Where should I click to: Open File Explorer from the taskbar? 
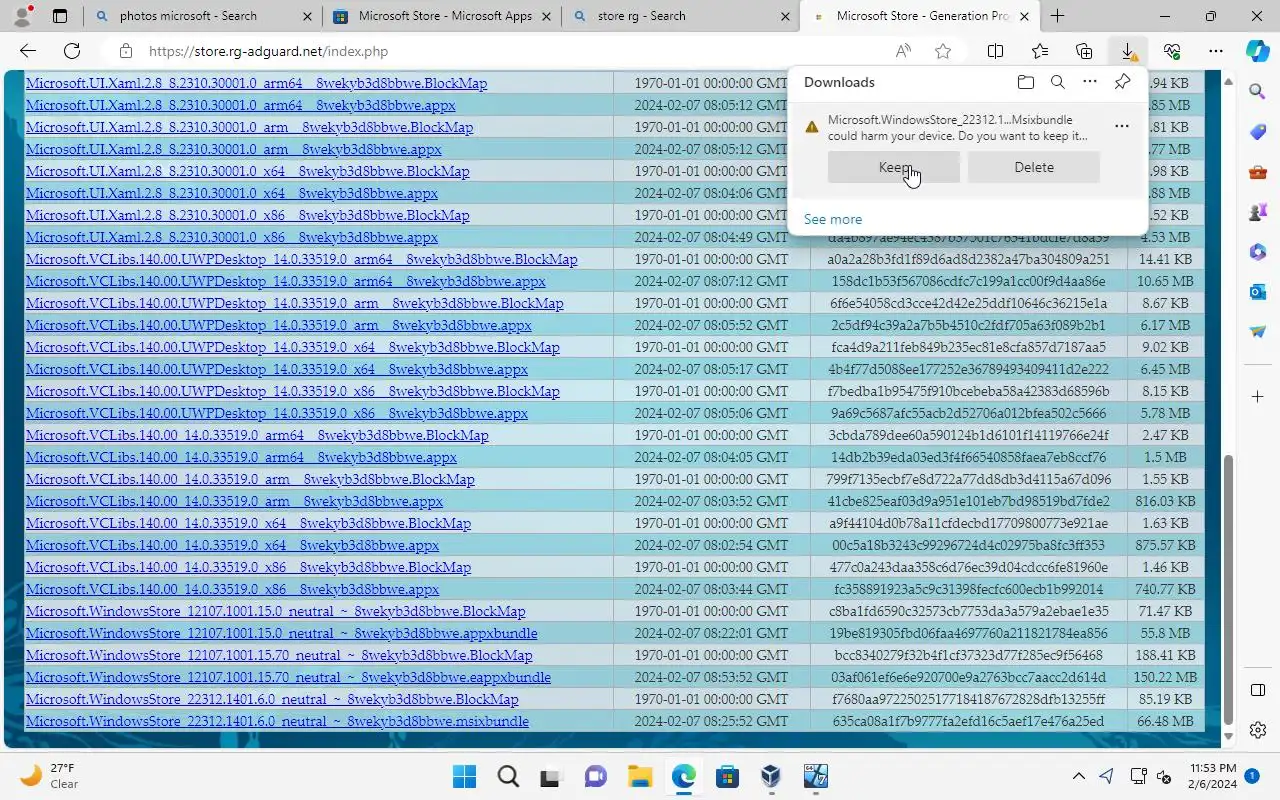click(x=640, y=776)
